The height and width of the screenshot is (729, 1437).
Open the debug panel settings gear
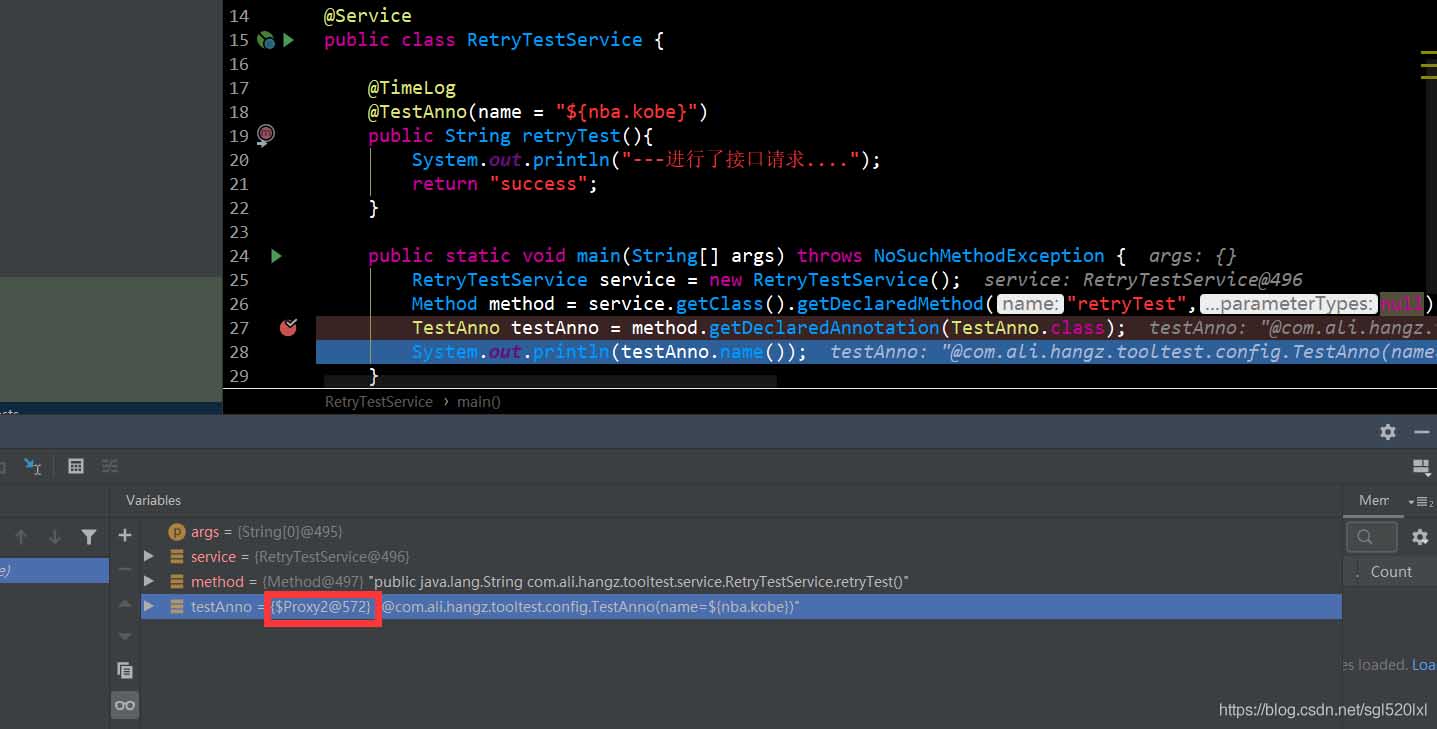click(1388, 432)
